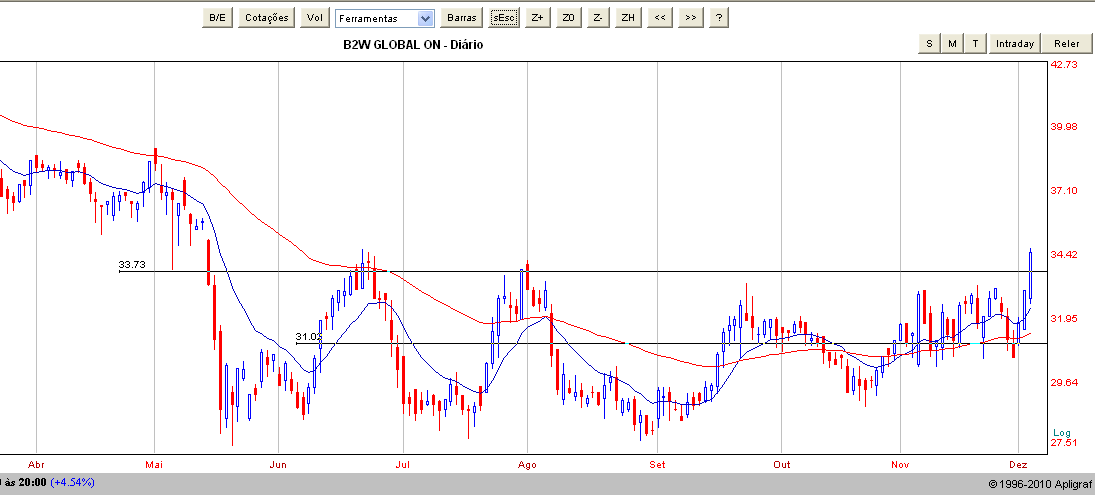Toggle the sEsc scale button

pyautogui.click(x=504, y=18)
